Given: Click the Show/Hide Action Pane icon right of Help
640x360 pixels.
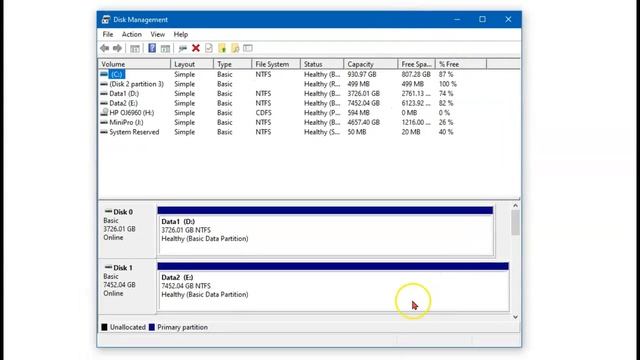Looking at the screenshot, I should coord(165,49).
